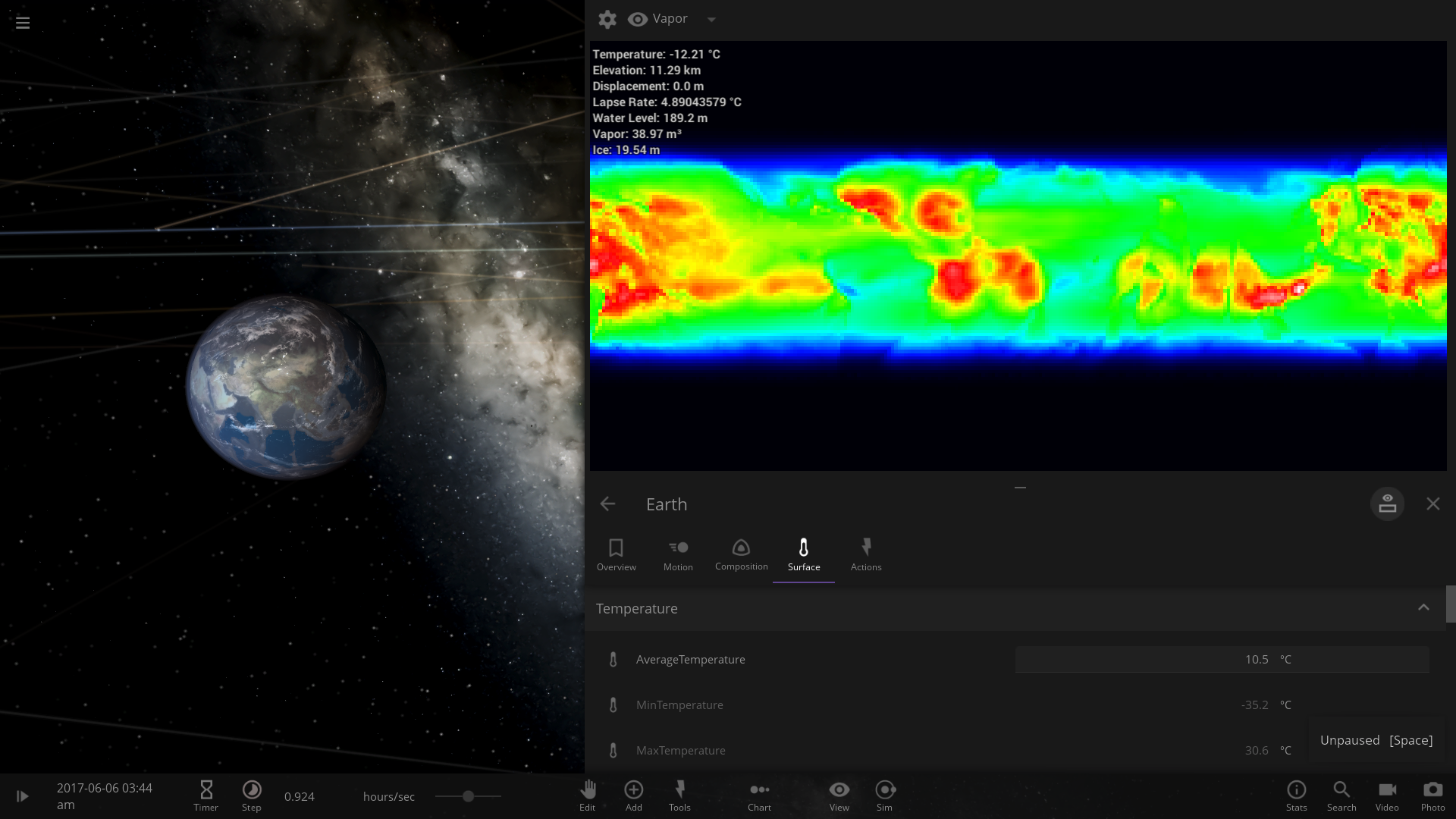The image size is (1456, 819).
Task: Toggle Vapor map visibility eye icon
Action: (638, 20)
